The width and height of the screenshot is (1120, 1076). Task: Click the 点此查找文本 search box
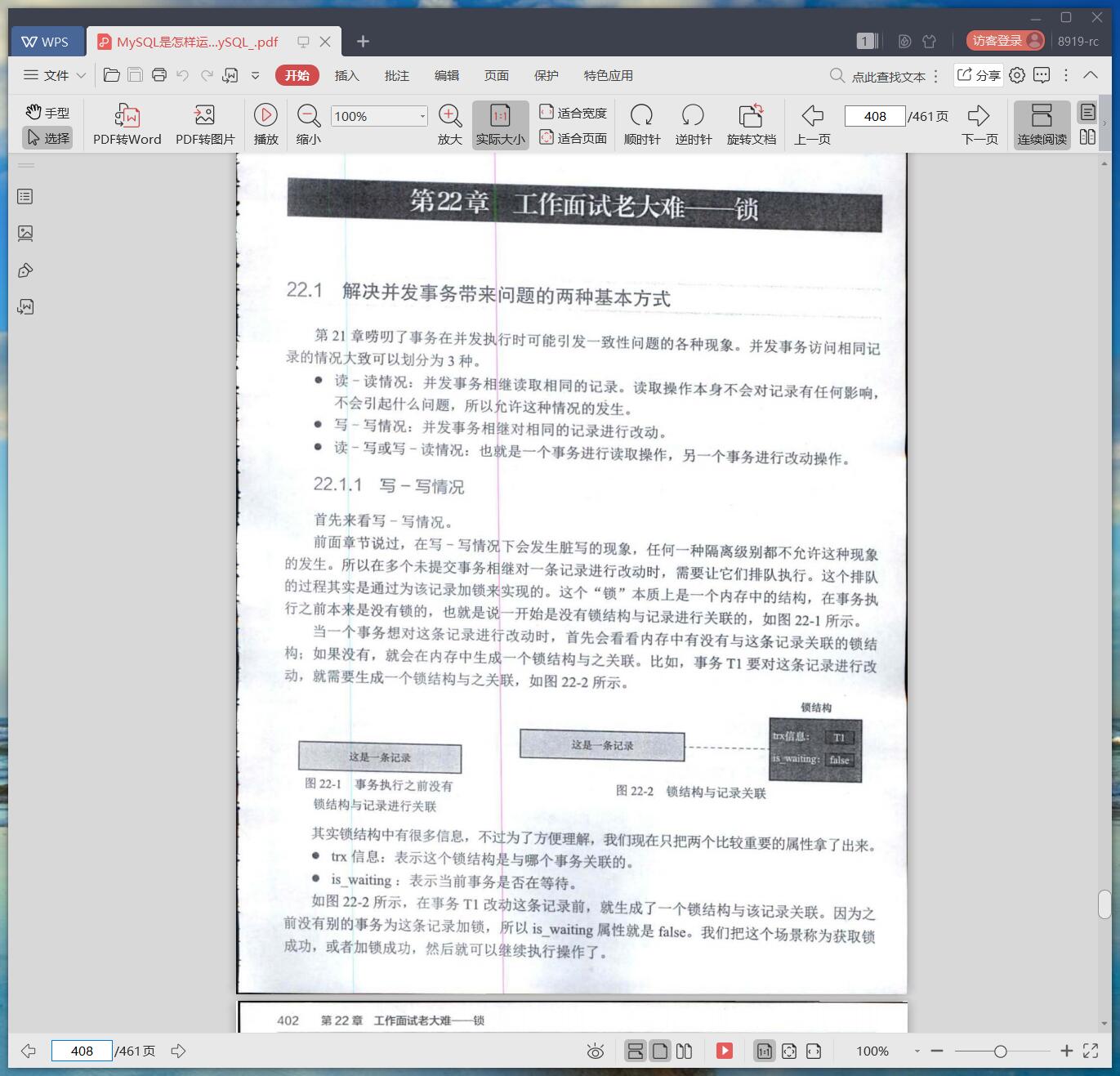(878, 76)
